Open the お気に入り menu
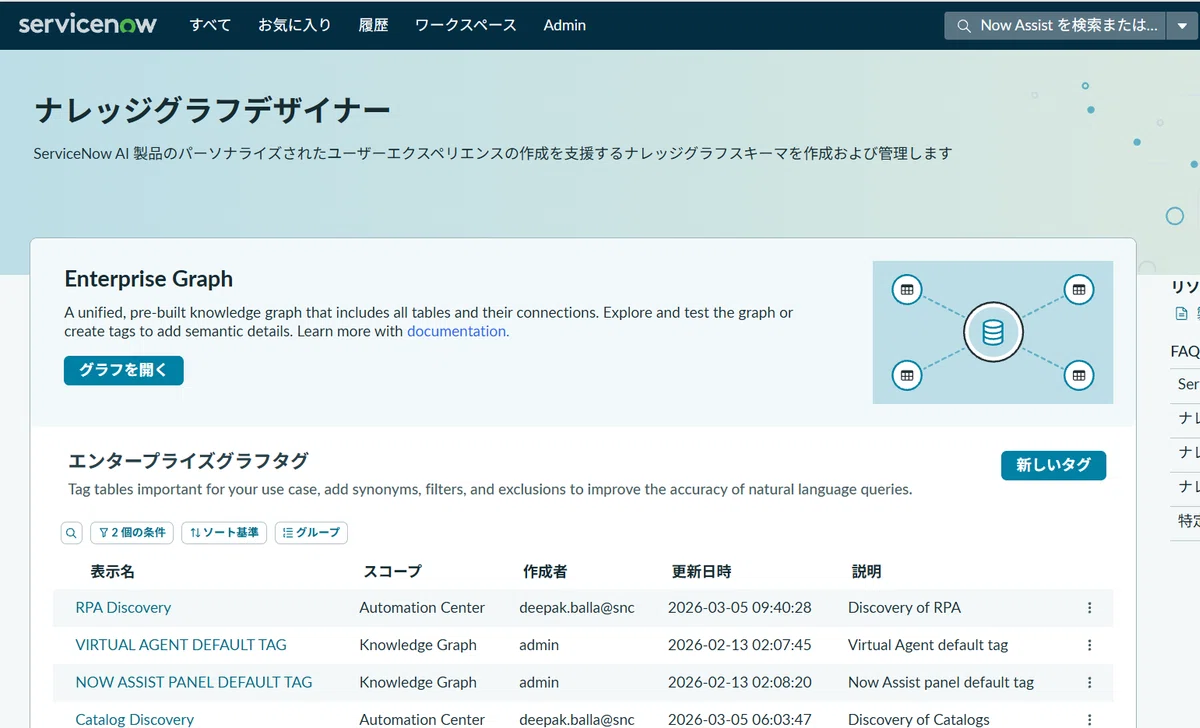This screenshot has height=728, width=1200. 294,25
